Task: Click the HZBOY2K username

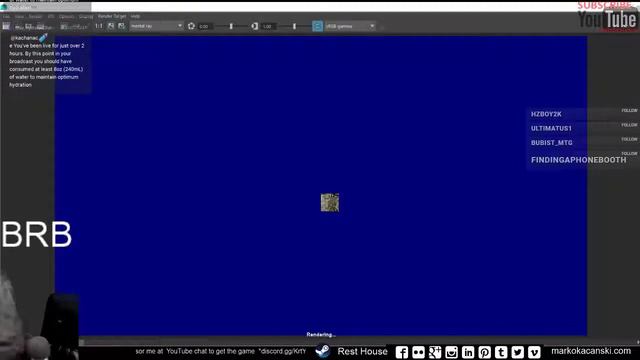Action: (546, 114)
